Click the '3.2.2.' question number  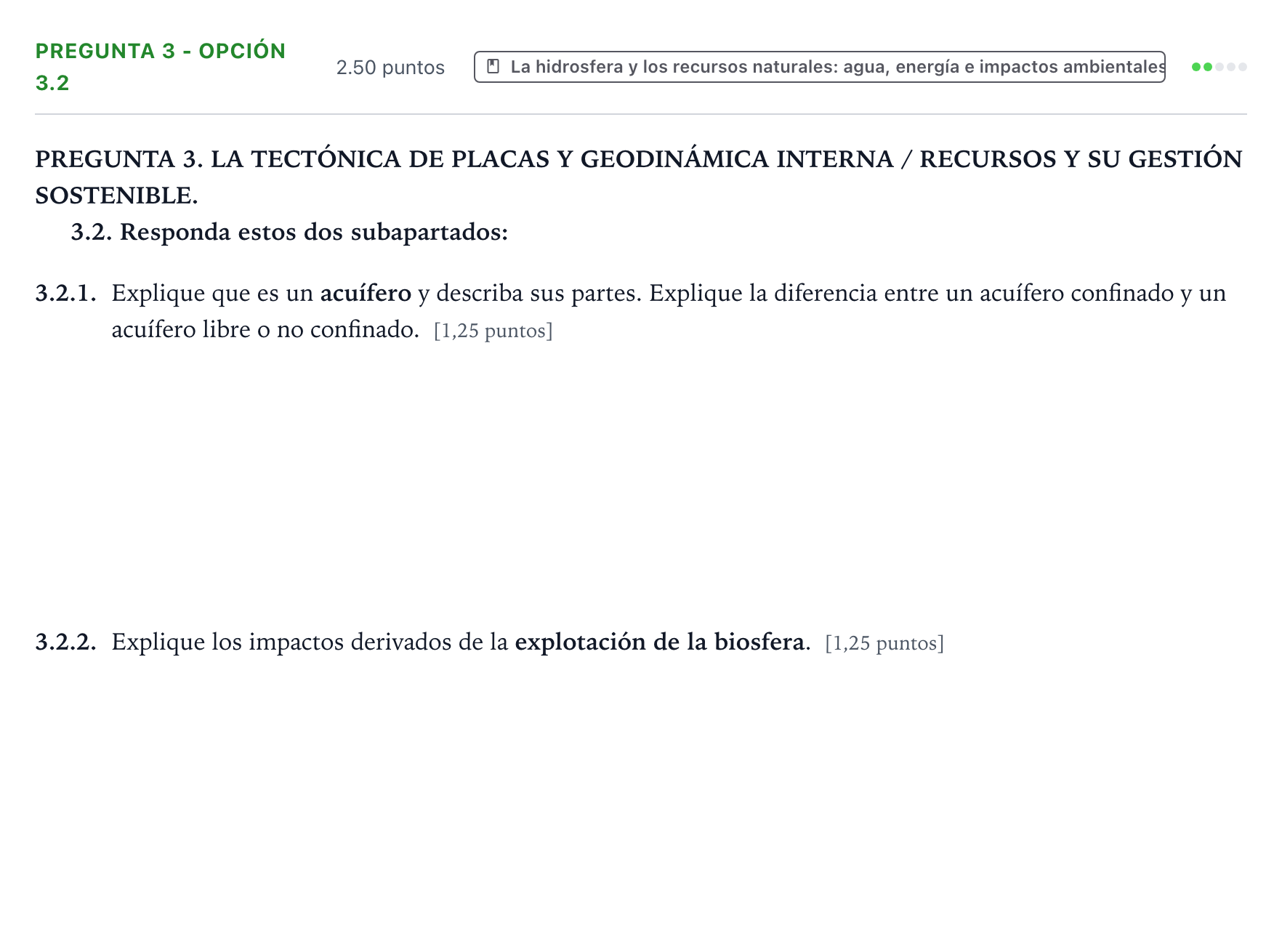(66, 642)
